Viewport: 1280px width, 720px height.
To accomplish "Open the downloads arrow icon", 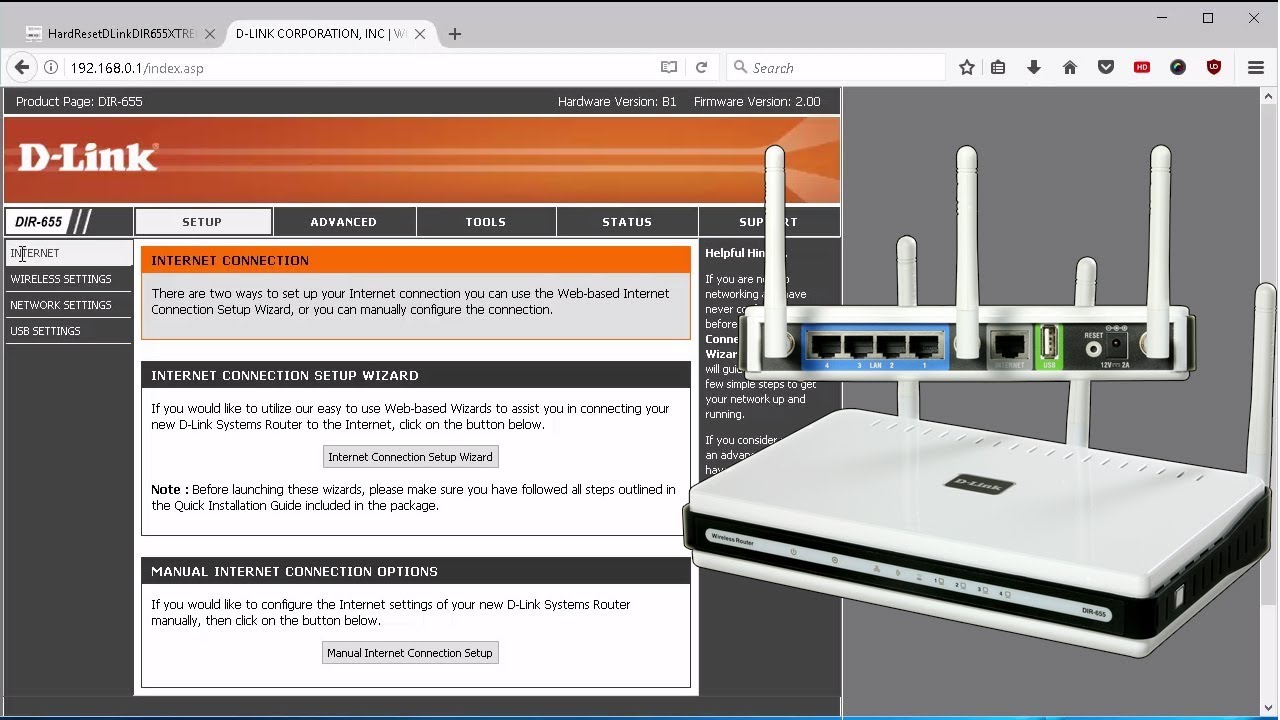I will [x=1034, y=68].
